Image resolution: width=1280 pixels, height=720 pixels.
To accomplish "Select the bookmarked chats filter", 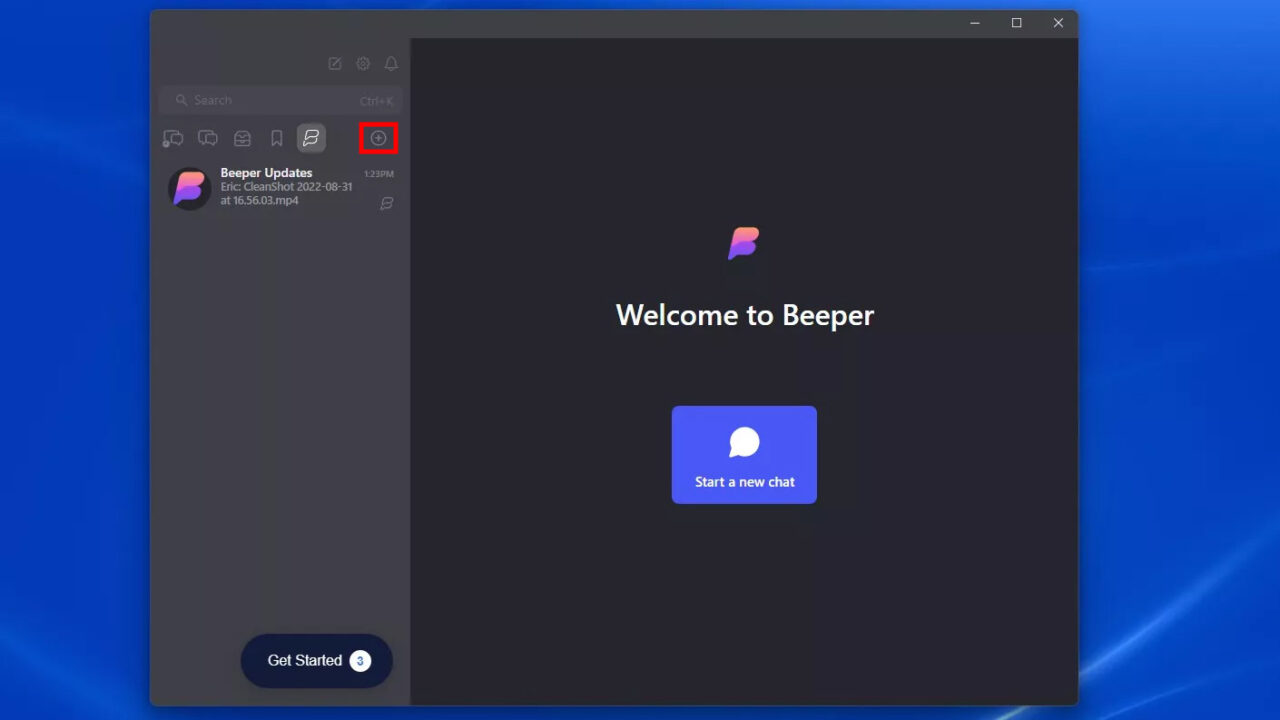I will point(276,138).
